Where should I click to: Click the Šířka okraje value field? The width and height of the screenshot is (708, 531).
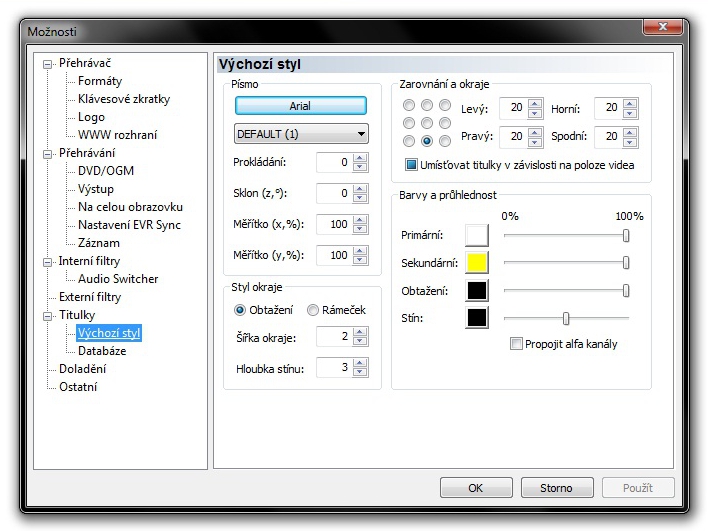coord(334,336)
